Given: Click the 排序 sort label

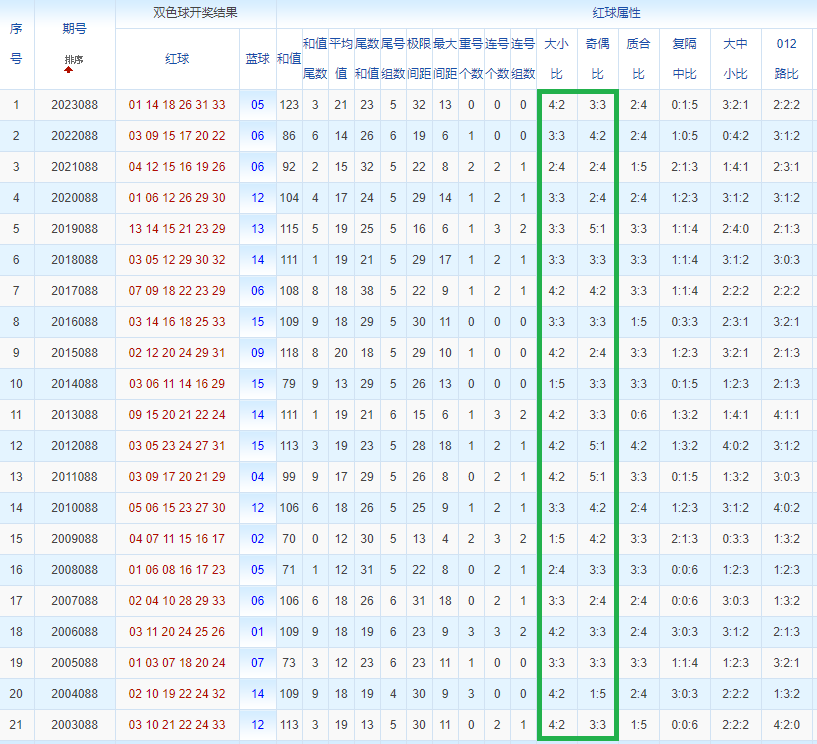Looking at the screenshot, I should coord(74,59).
